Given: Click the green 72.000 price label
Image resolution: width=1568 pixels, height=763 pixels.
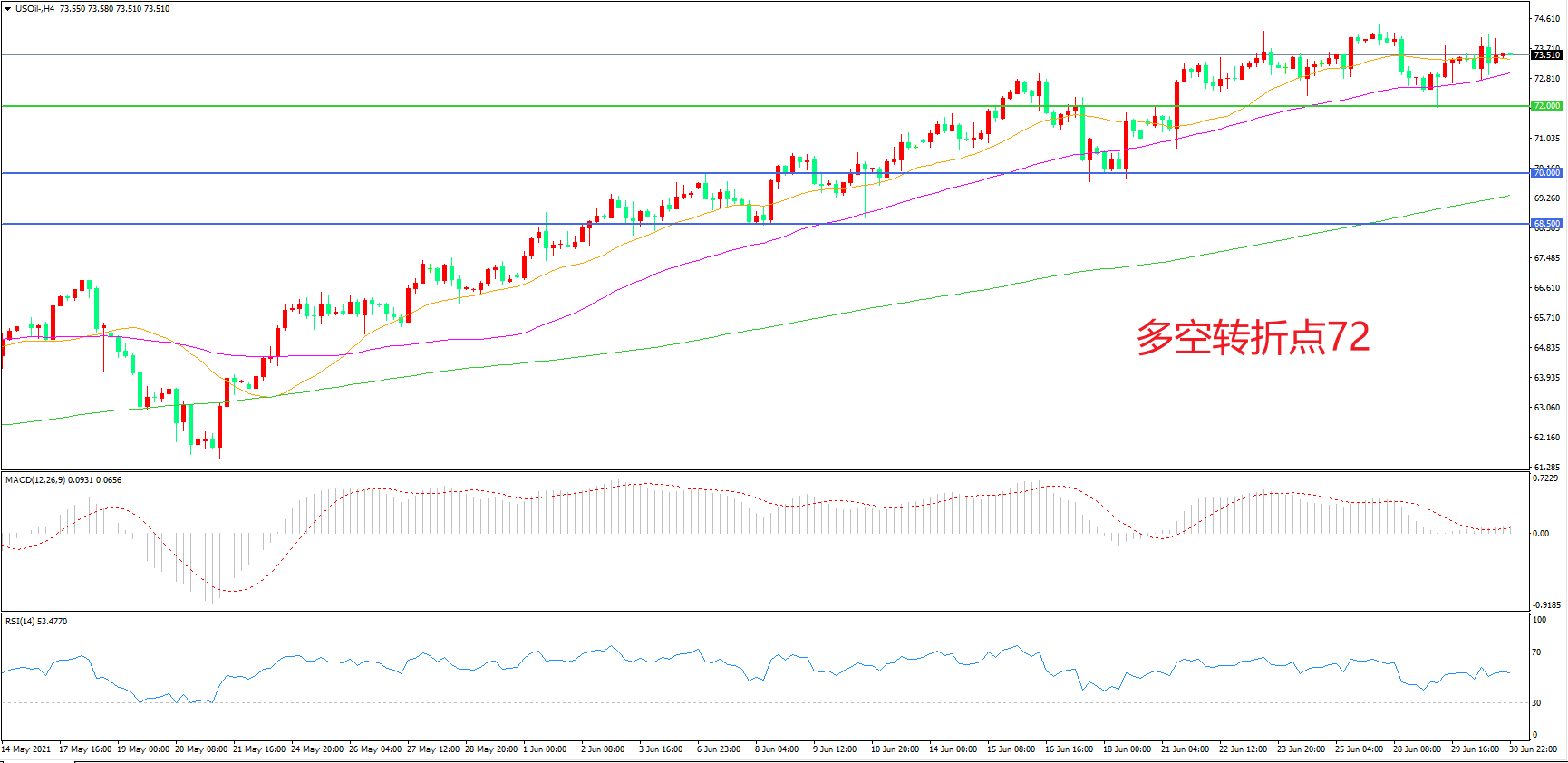Looking at the screenshot, I should click(x=1546, y=106).
